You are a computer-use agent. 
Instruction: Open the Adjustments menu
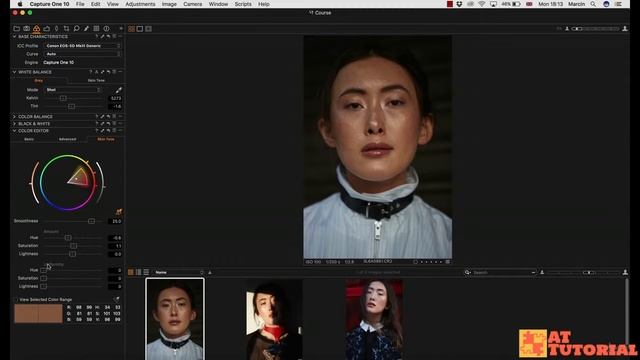[x=140, y=4]
